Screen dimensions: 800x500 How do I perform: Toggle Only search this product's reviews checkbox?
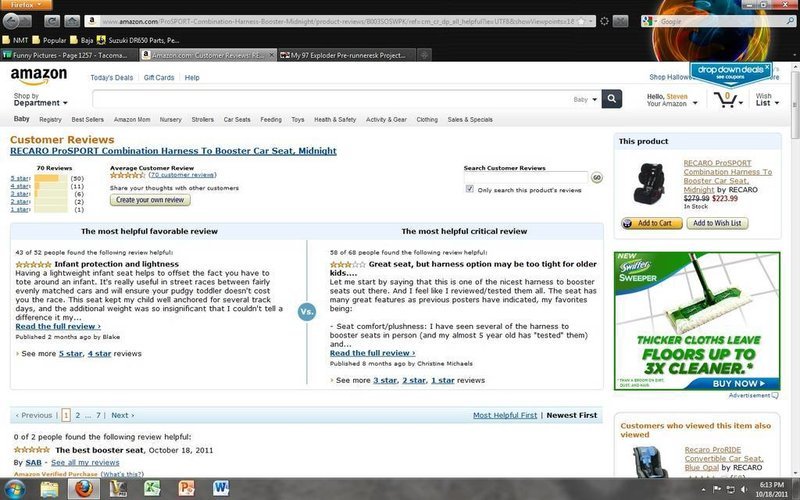tap(469, 189)
